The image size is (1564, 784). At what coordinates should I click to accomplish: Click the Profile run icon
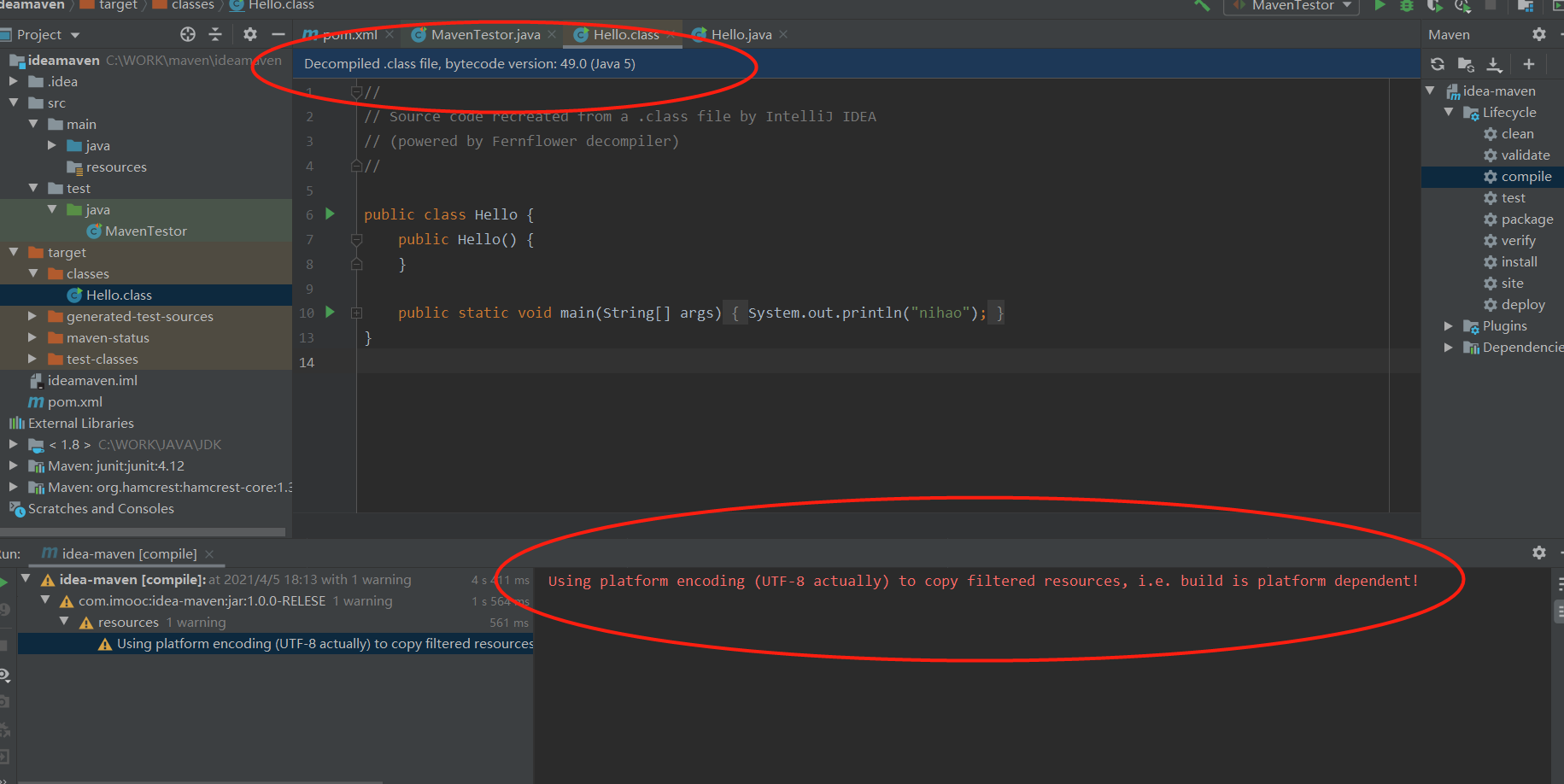[1462, 5]
